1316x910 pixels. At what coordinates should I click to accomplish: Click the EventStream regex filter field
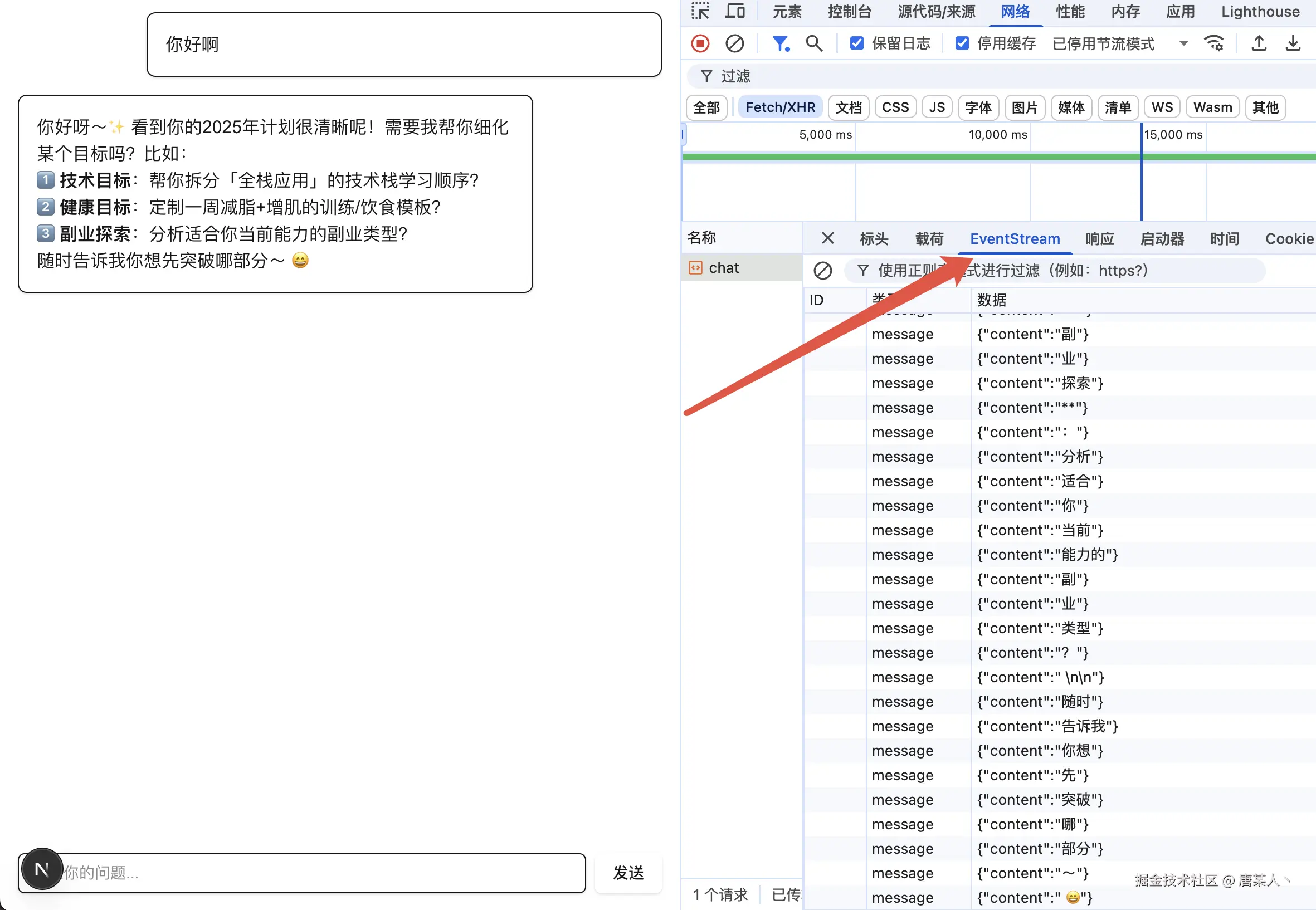[1061, 270]
